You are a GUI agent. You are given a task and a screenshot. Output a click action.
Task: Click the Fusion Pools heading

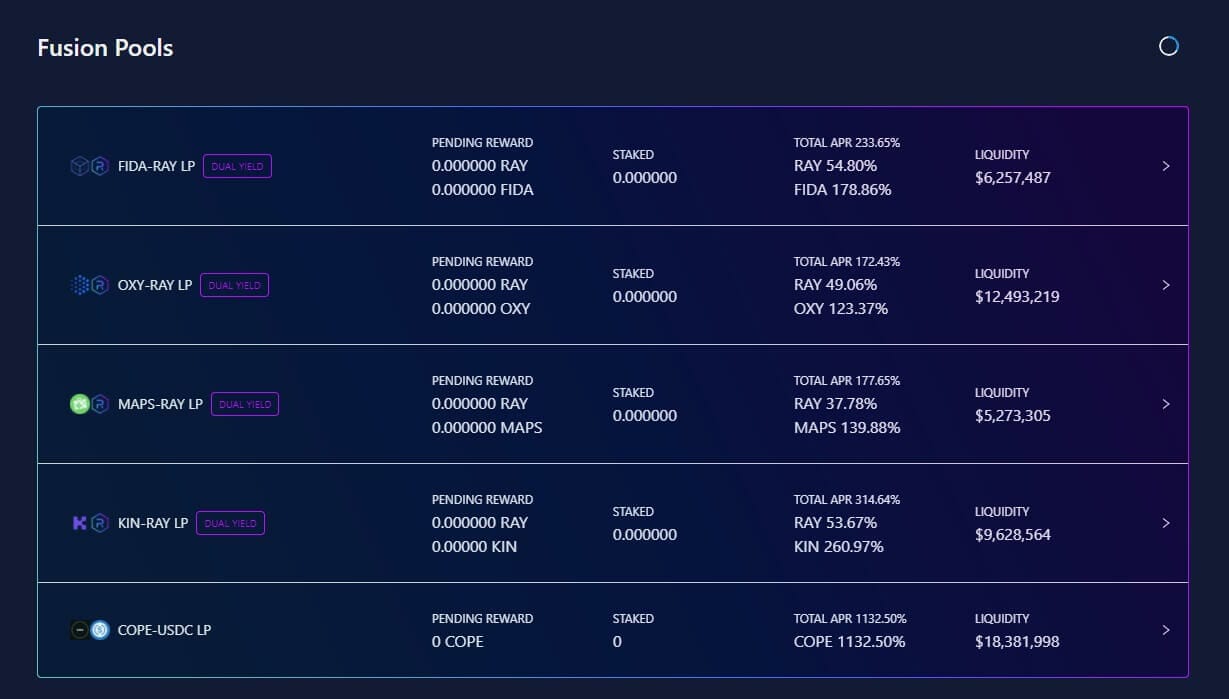105,48
